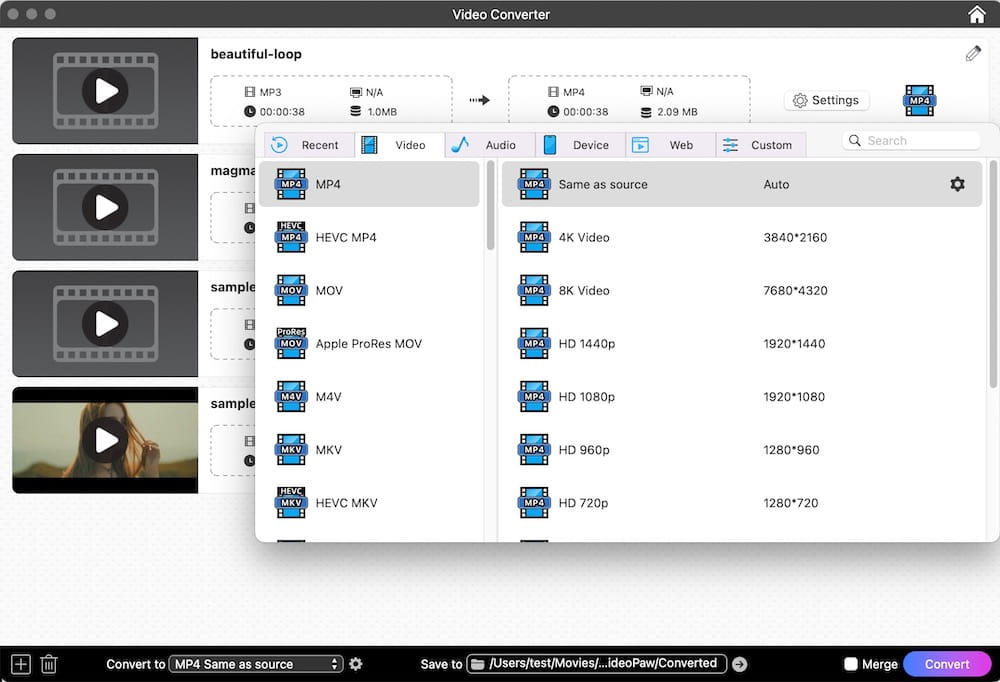The width and height of the screenshot is (1000, 682).
Task: Click the trash icon to remove files
Action: point(48,663)
